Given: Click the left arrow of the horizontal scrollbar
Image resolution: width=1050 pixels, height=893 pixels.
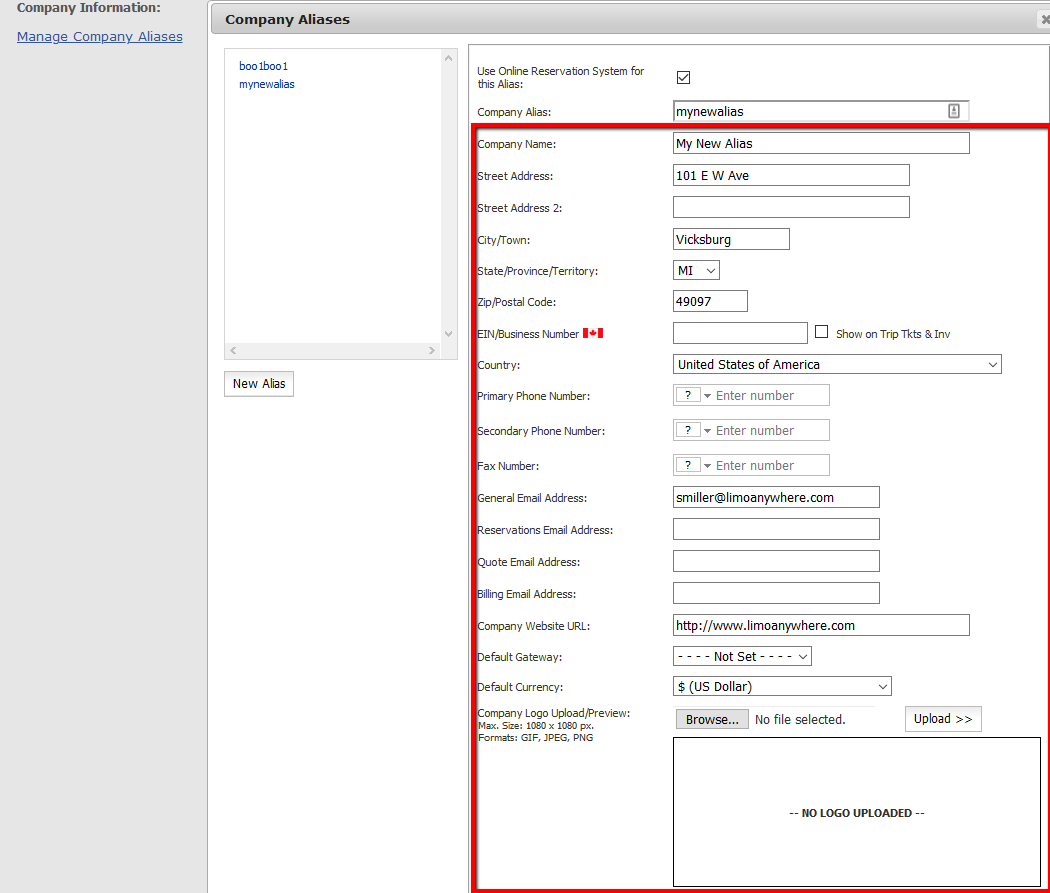Looking at the screenshot, I should [x=233, y=351].
